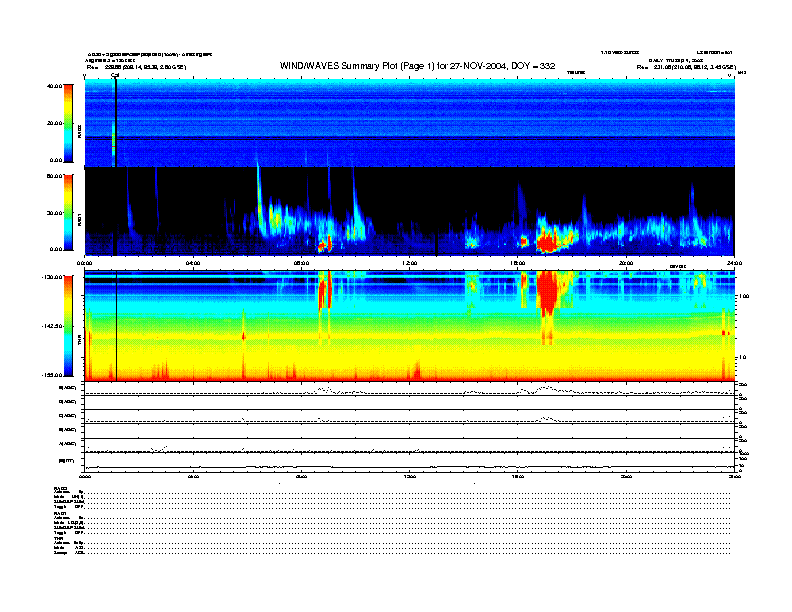
Task: Select the 20:00 time axis label
Action: click(x=626, y=262)
